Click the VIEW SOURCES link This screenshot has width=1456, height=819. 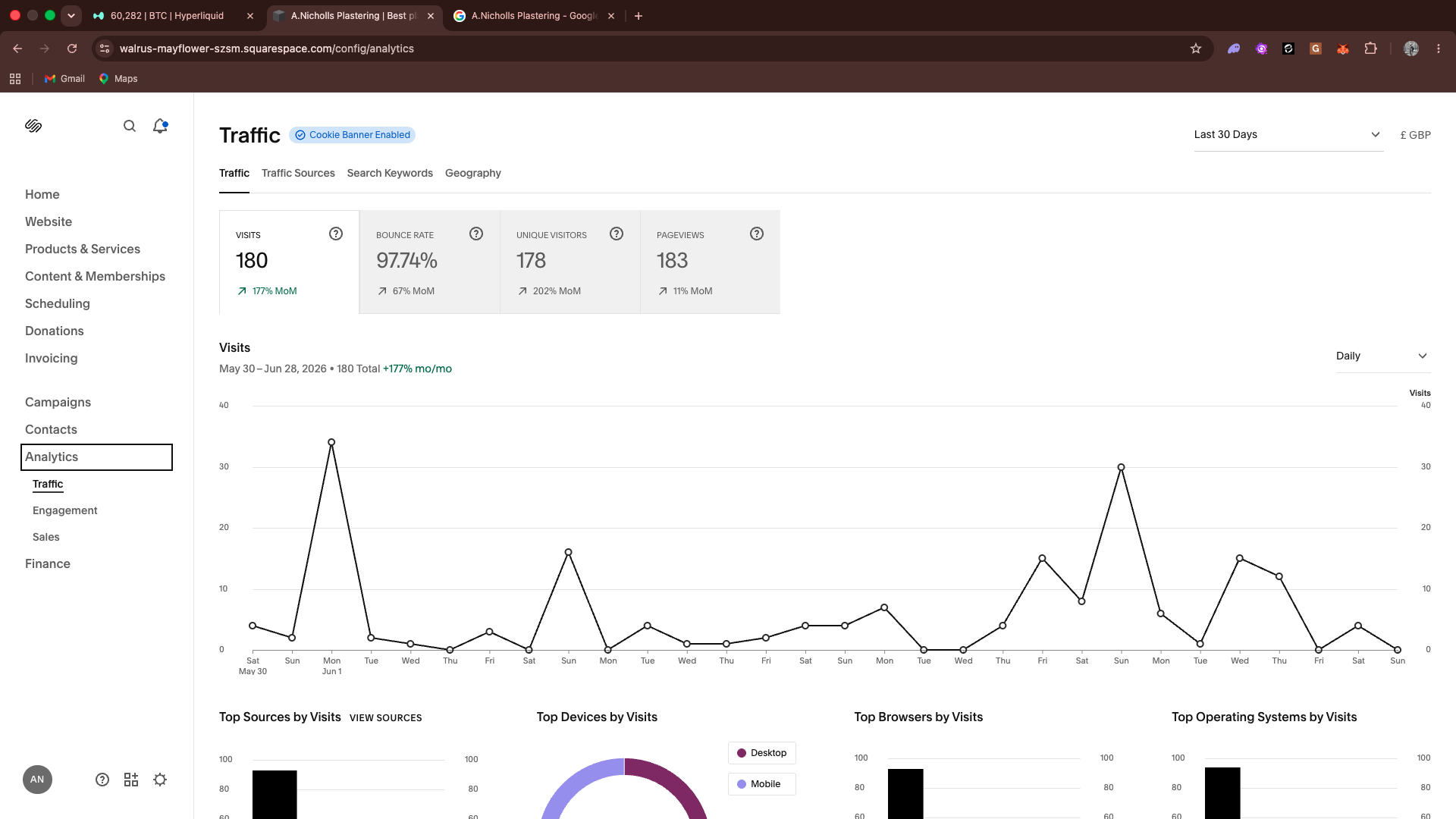385,718
